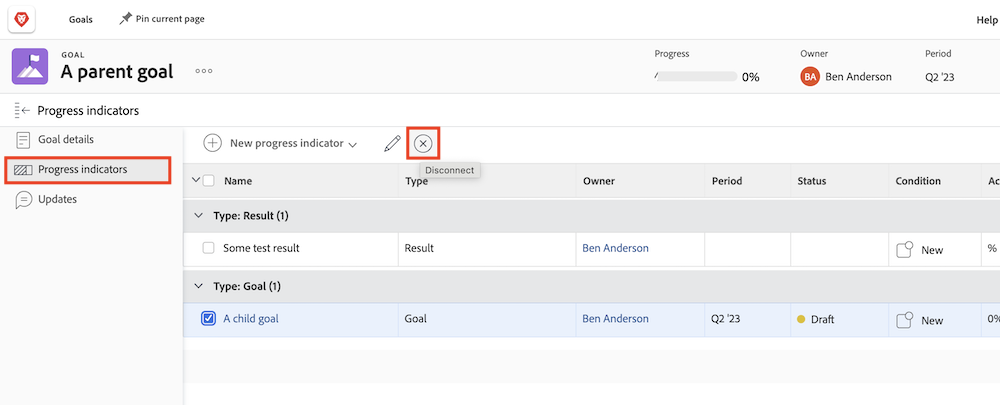Screen dimensions: 1000x405
Task: Click the goal progress bar
Action: [x=695, y=76]
